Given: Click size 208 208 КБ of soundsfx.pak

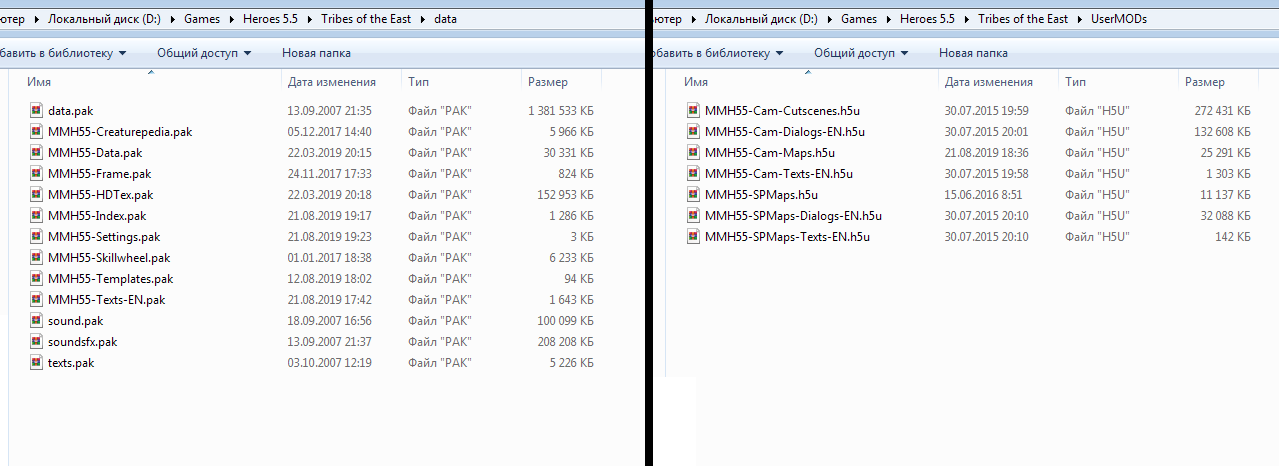Looking at the screenshot, I should tap(565, 342).
